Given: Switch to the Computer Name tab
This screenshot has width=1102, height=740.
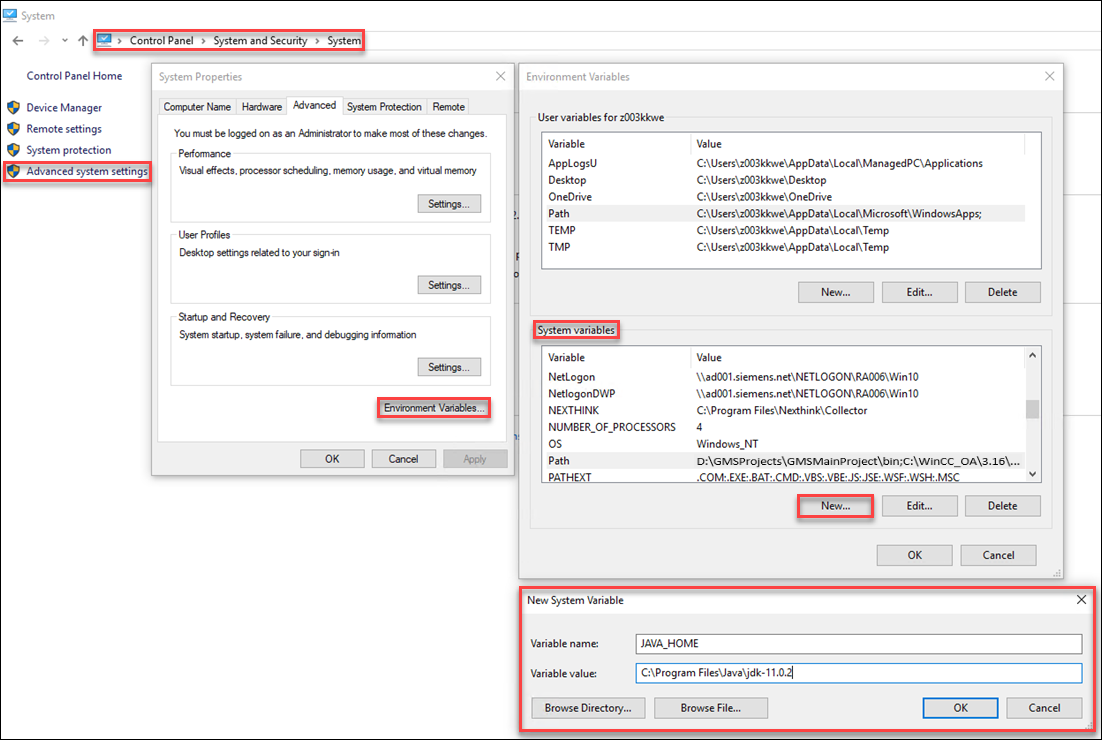Looking at the screenshot, I should [x=197, y=106].
